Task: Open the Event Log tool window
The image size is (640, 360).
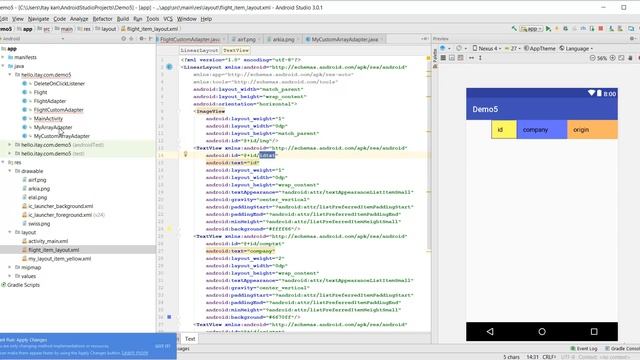Action: pyautogui.click(x=584, y=349)
